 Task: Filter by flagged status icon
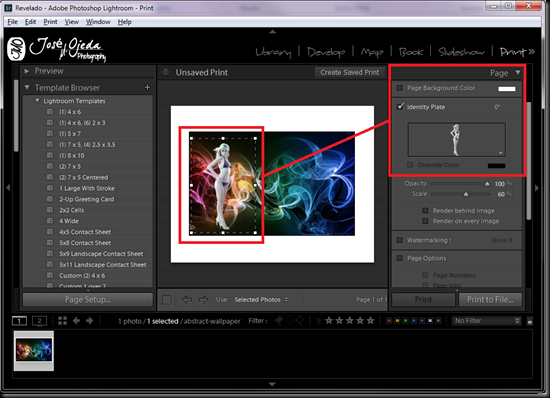coord(280,321)
